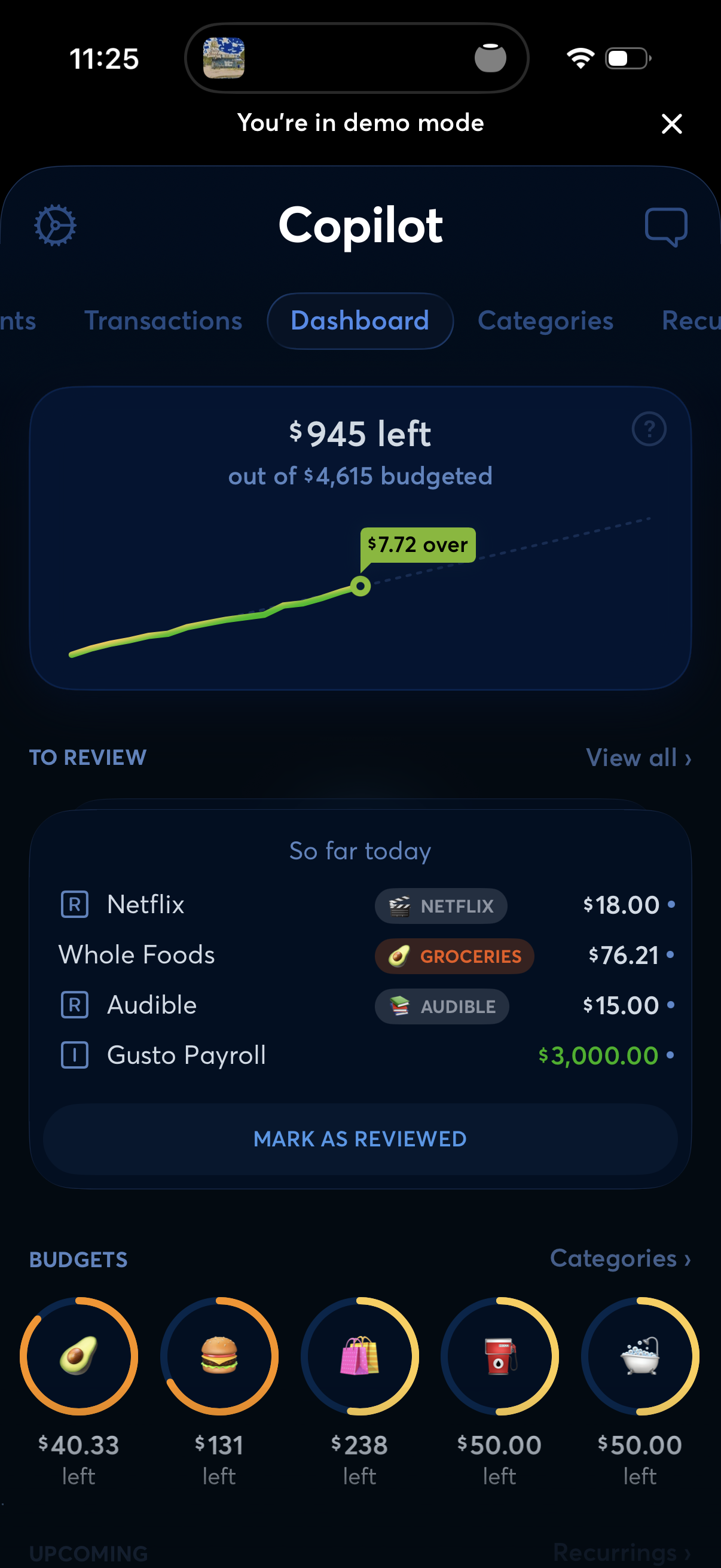Open the gas pump budget ring
The width and height of the screenshot is (721, 1568).
coord(500,1356)
